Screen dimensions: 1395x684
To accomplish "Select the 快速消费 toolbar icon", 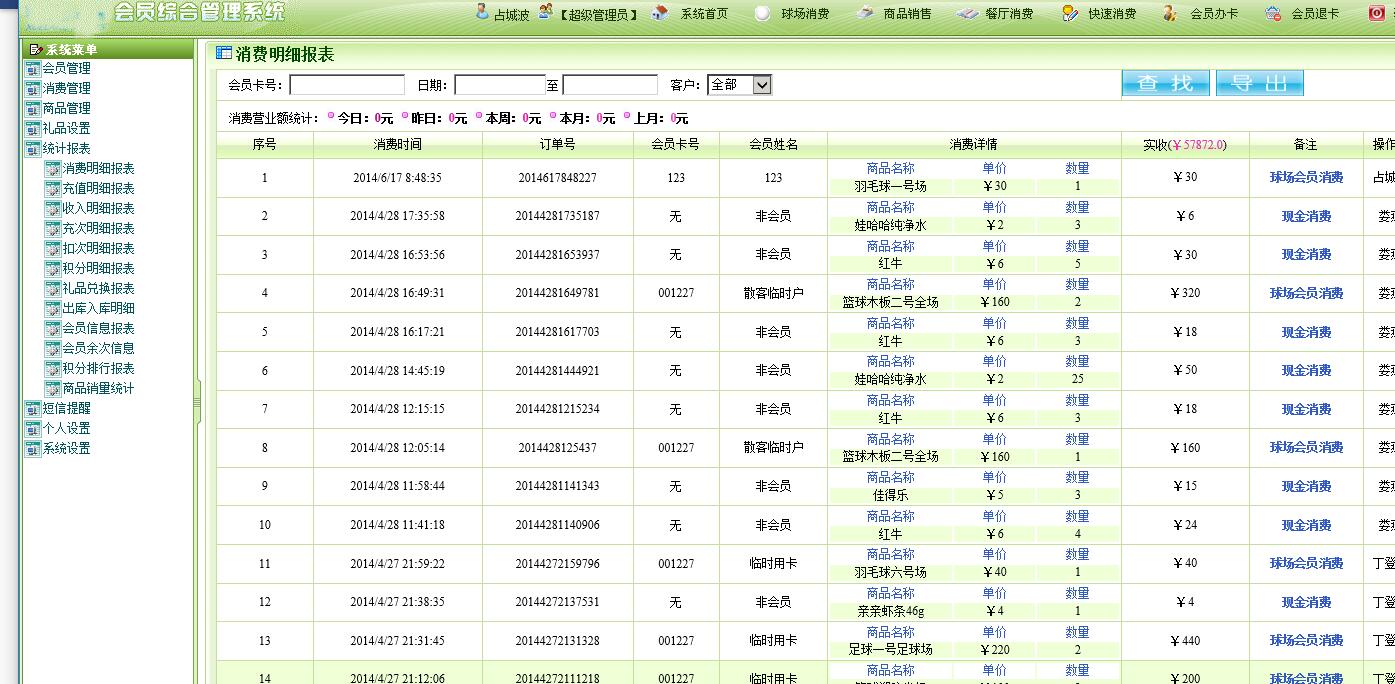I will [x=1071, y=13].
